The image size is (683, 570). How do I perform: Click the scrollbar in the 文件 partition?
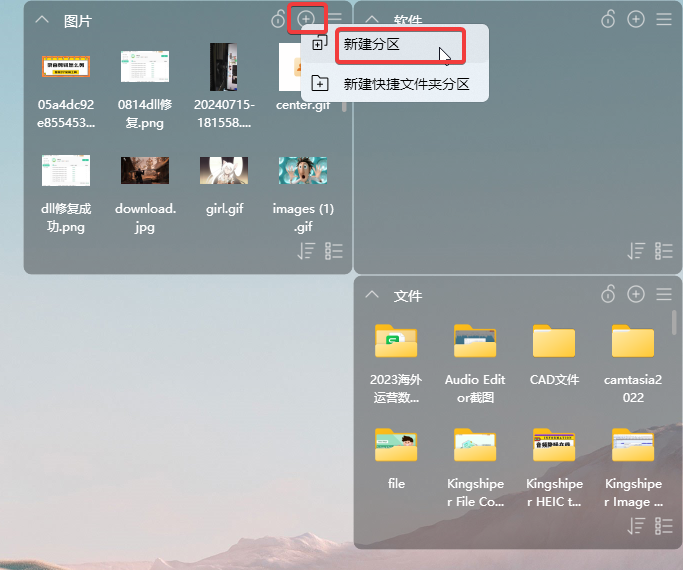click(674, 322)
